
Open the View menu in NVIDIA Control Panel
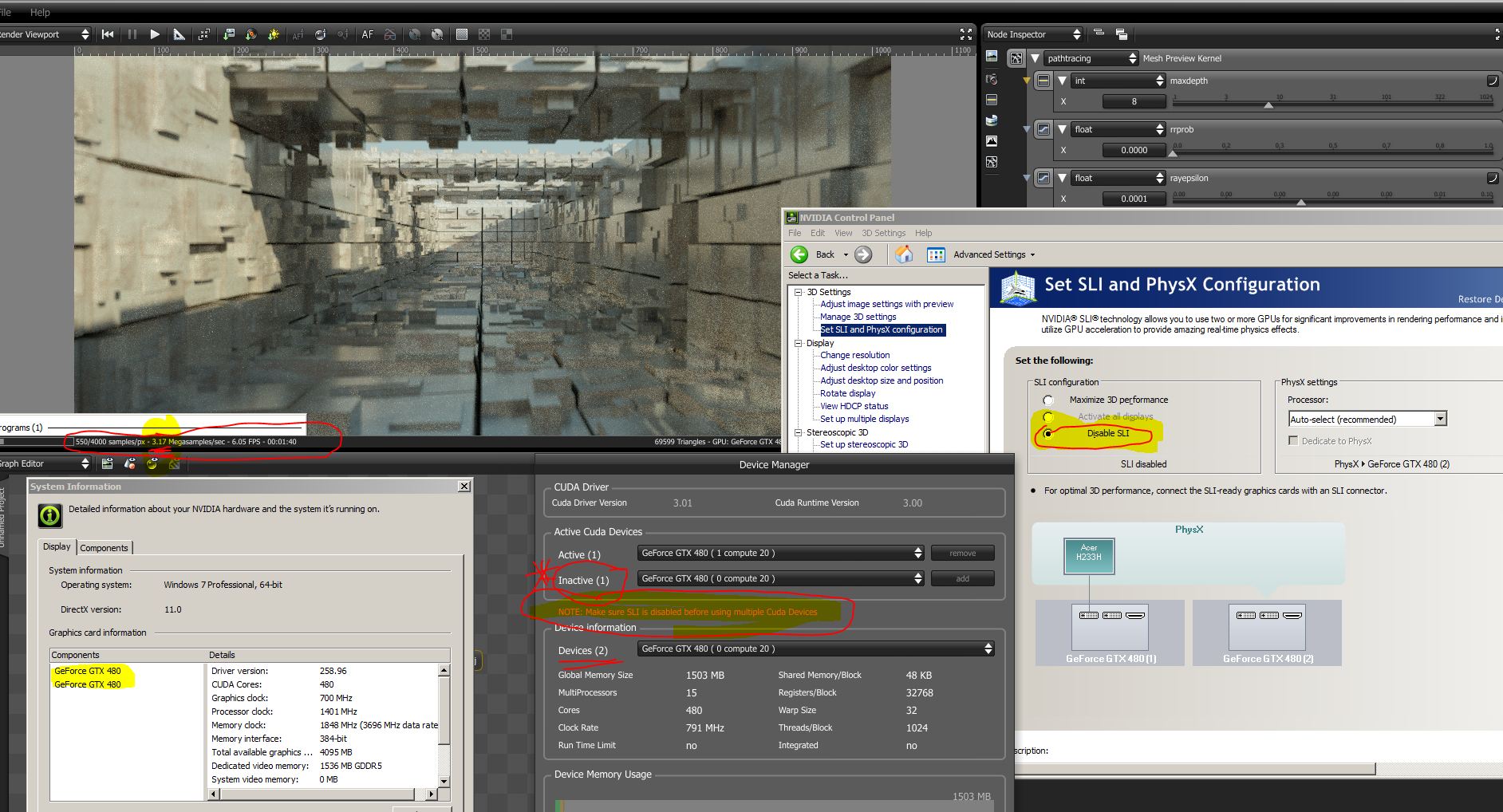[x=843, y=233]
